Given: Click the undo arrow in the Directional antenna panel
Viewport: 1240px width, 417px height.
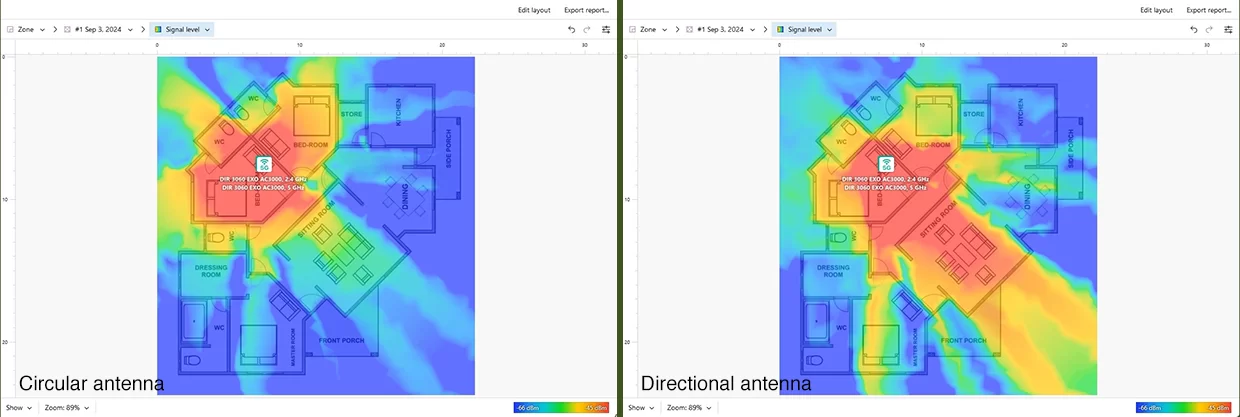Looking at the screenshot, I should tap(1194, 30).
